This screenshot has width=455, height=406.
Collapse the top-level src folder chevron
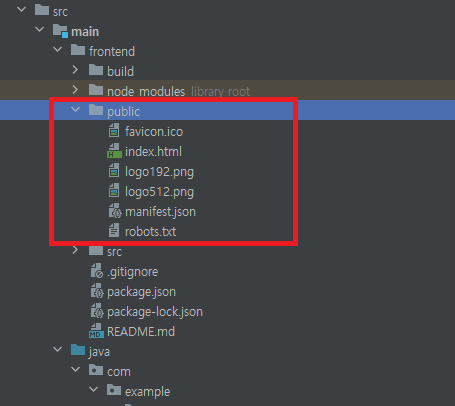pyautogui.click(x=22, y=10)
